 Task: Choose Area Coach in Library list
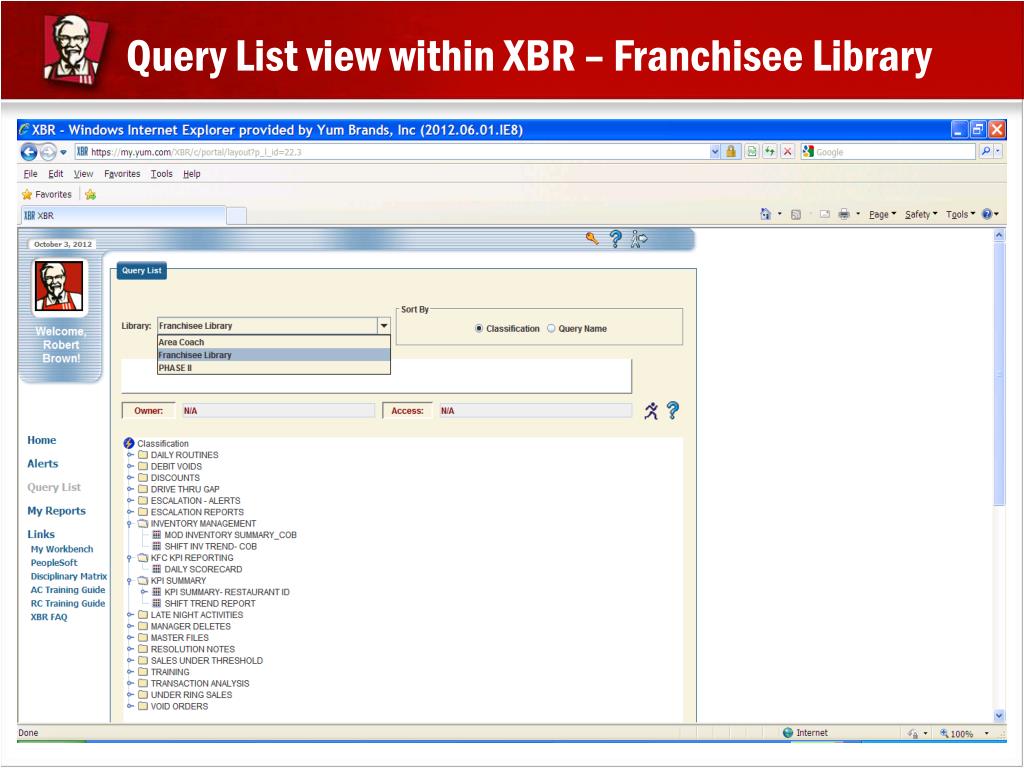coord(274,342)
